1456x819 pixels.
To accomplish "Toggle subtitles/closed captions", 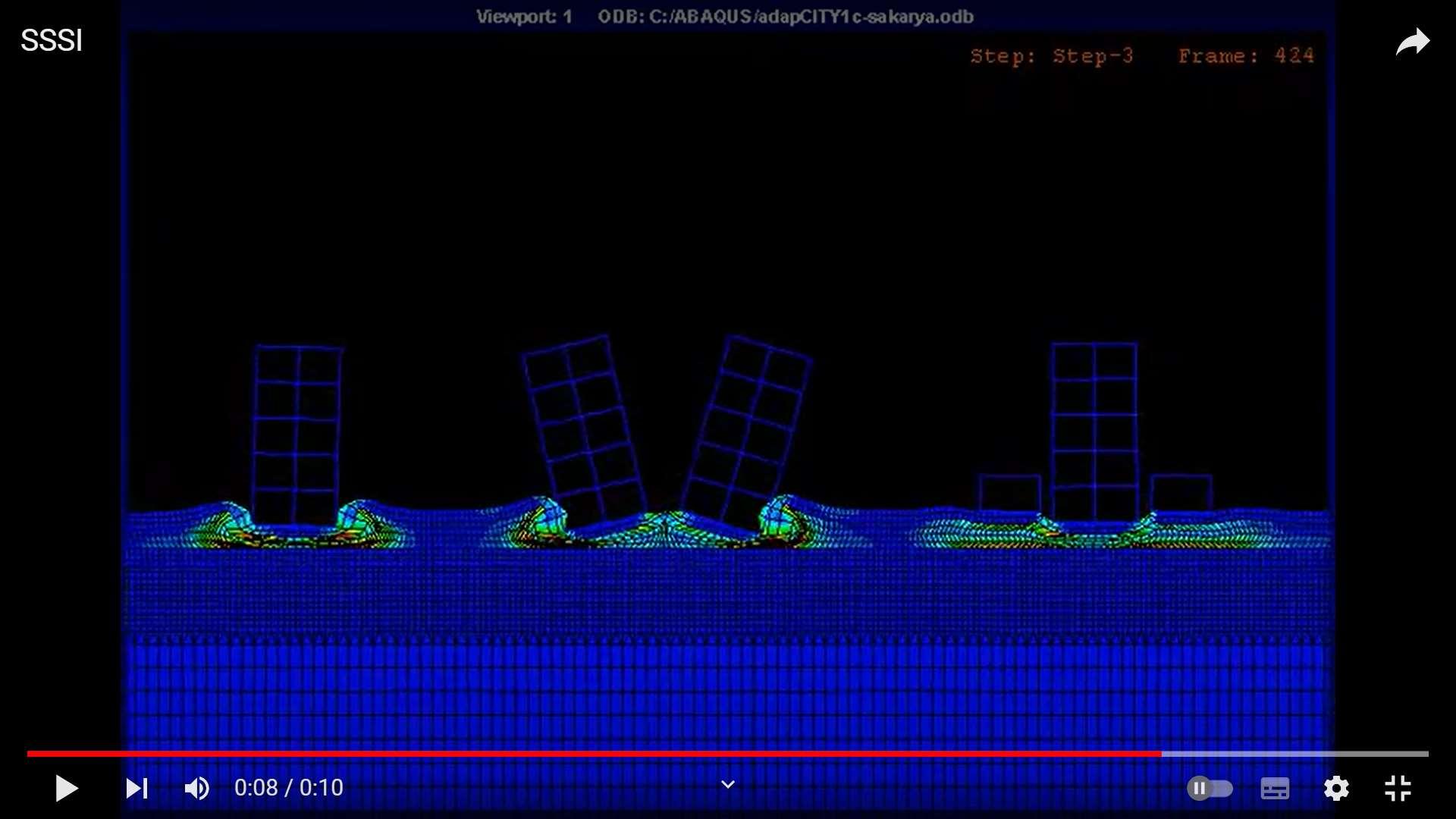I will coord(1275,789).
